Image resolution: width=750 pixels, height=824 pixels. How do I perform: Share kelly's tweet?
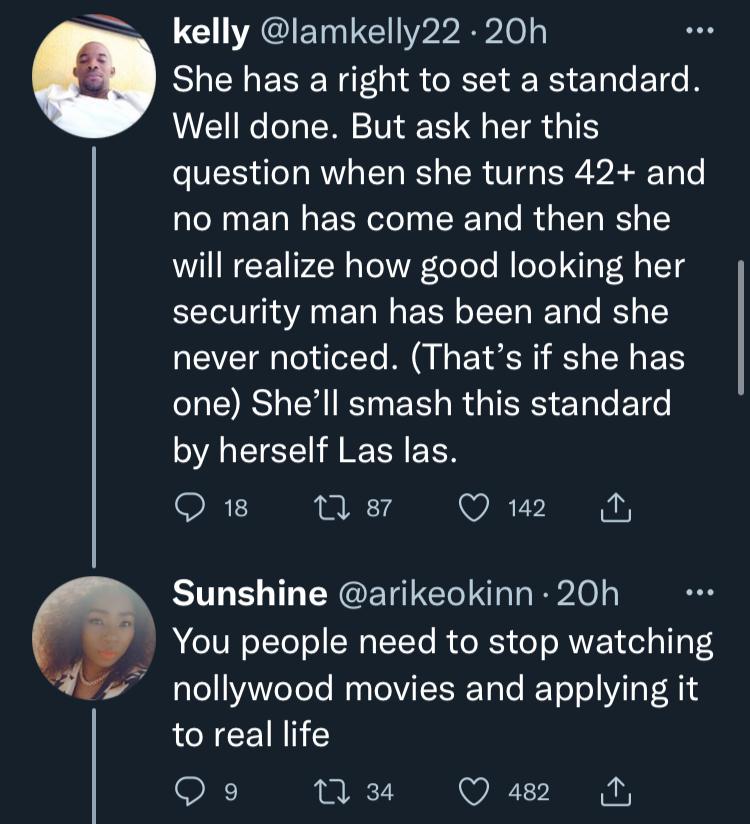click(611, 509)
